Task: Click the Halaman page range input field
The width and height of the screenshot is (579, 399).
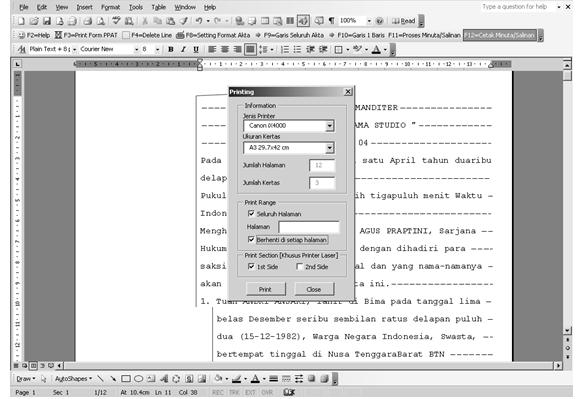Action: click(309, 227)
